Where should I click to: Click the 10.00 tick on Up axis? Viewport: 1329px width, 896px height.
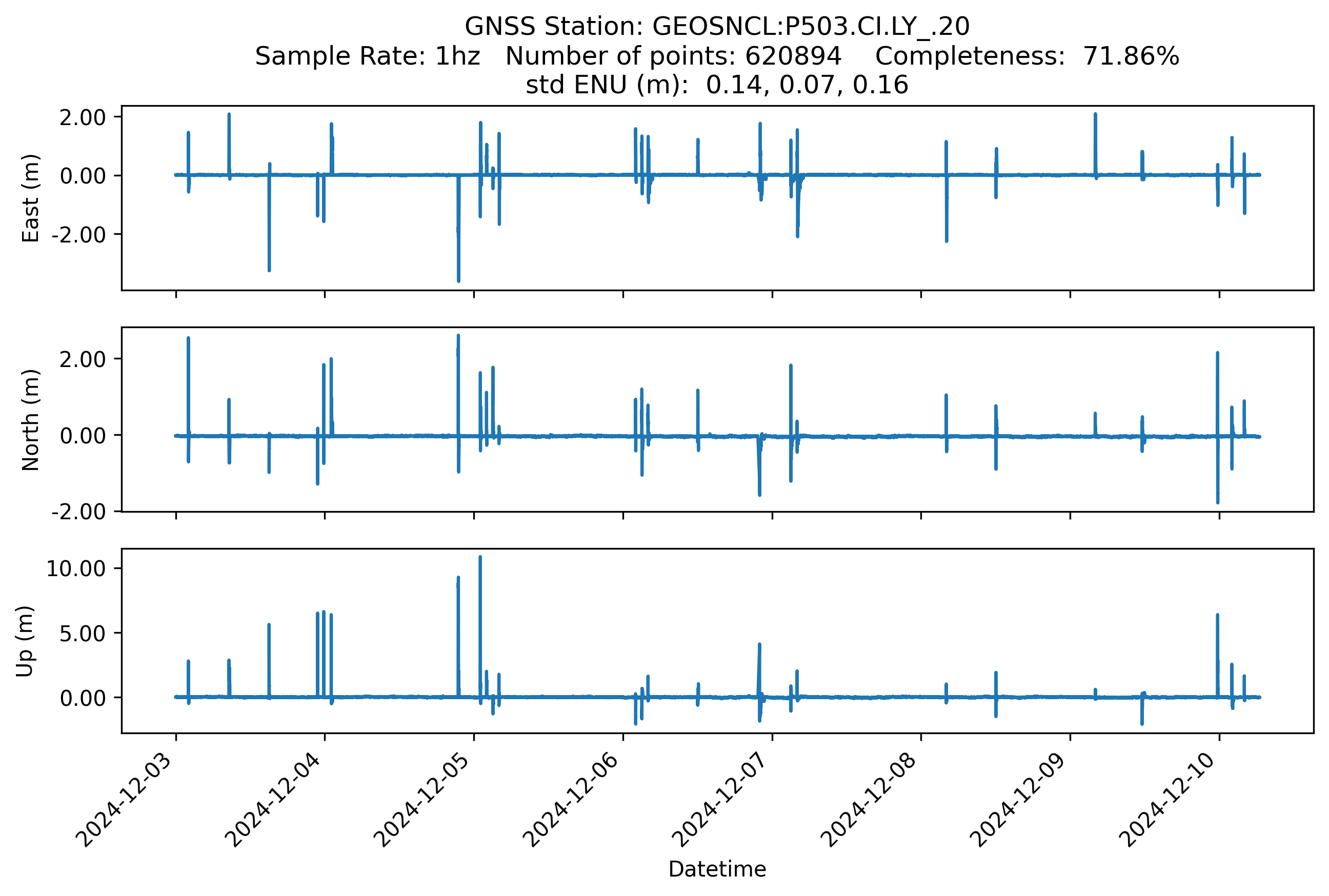(76, 568)
